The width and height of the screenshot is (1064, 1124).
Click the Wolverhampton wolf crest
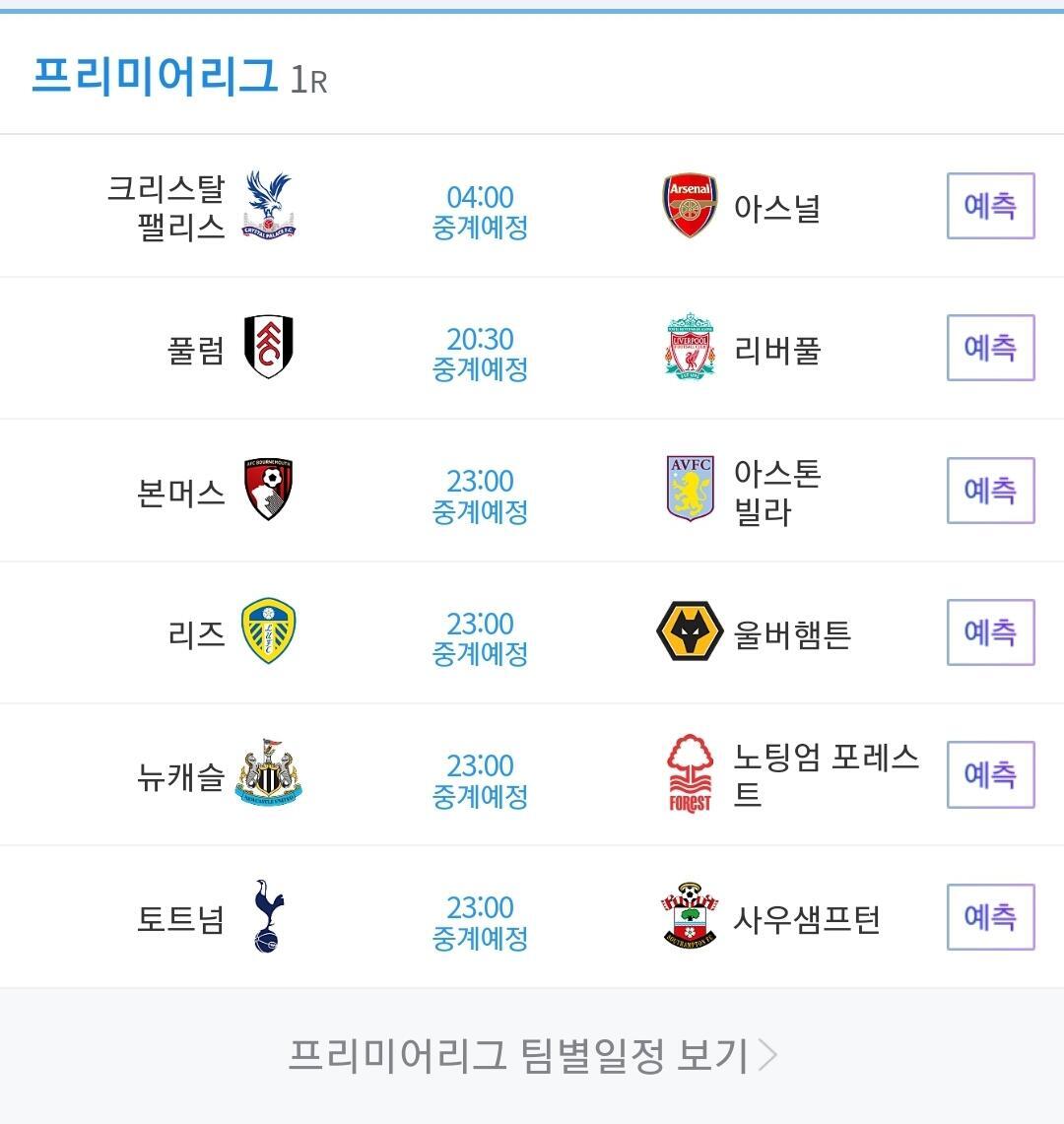coord(690,631)
